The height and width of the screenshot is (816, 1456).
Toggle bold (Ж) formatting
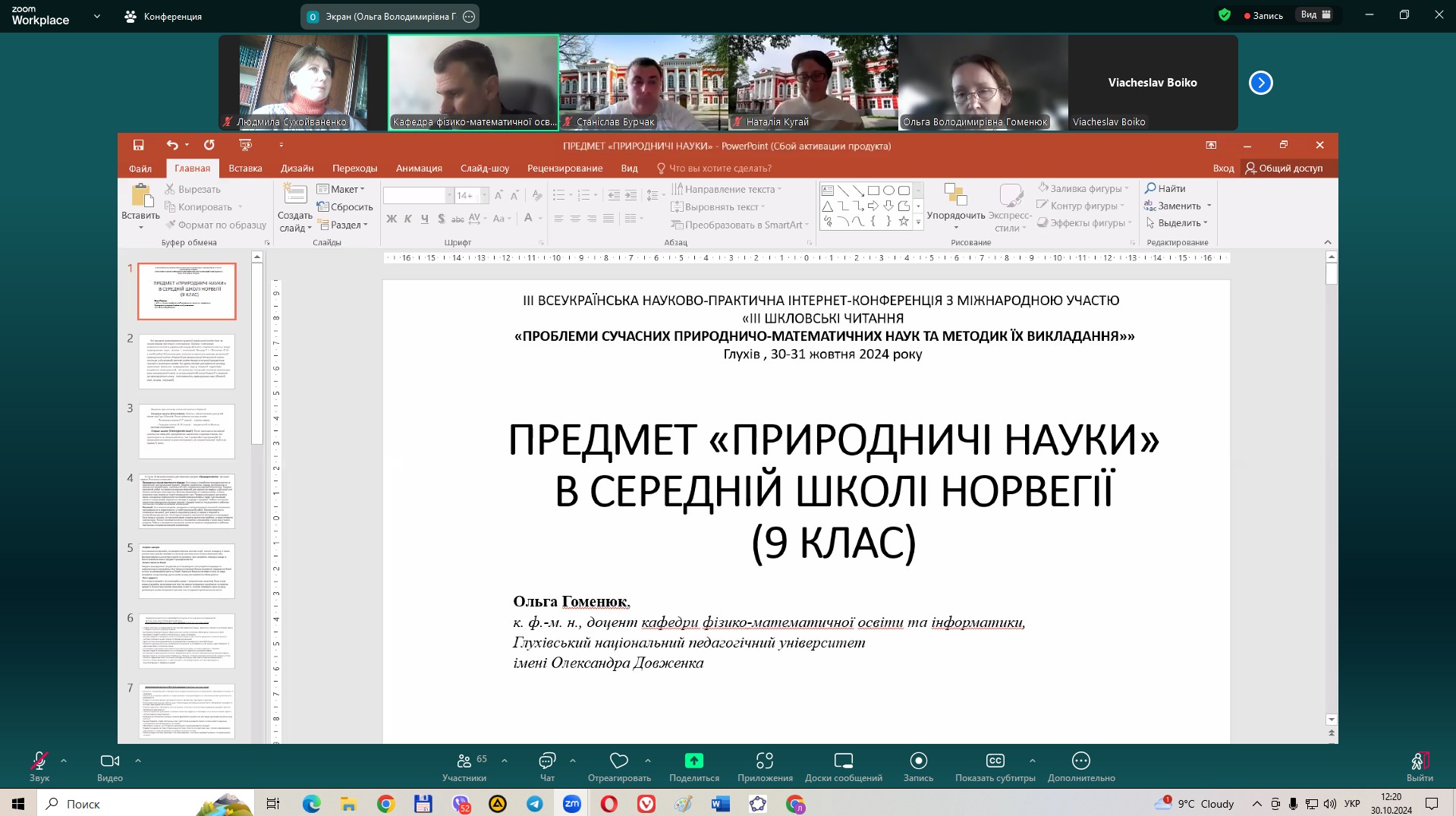point(392,219)
